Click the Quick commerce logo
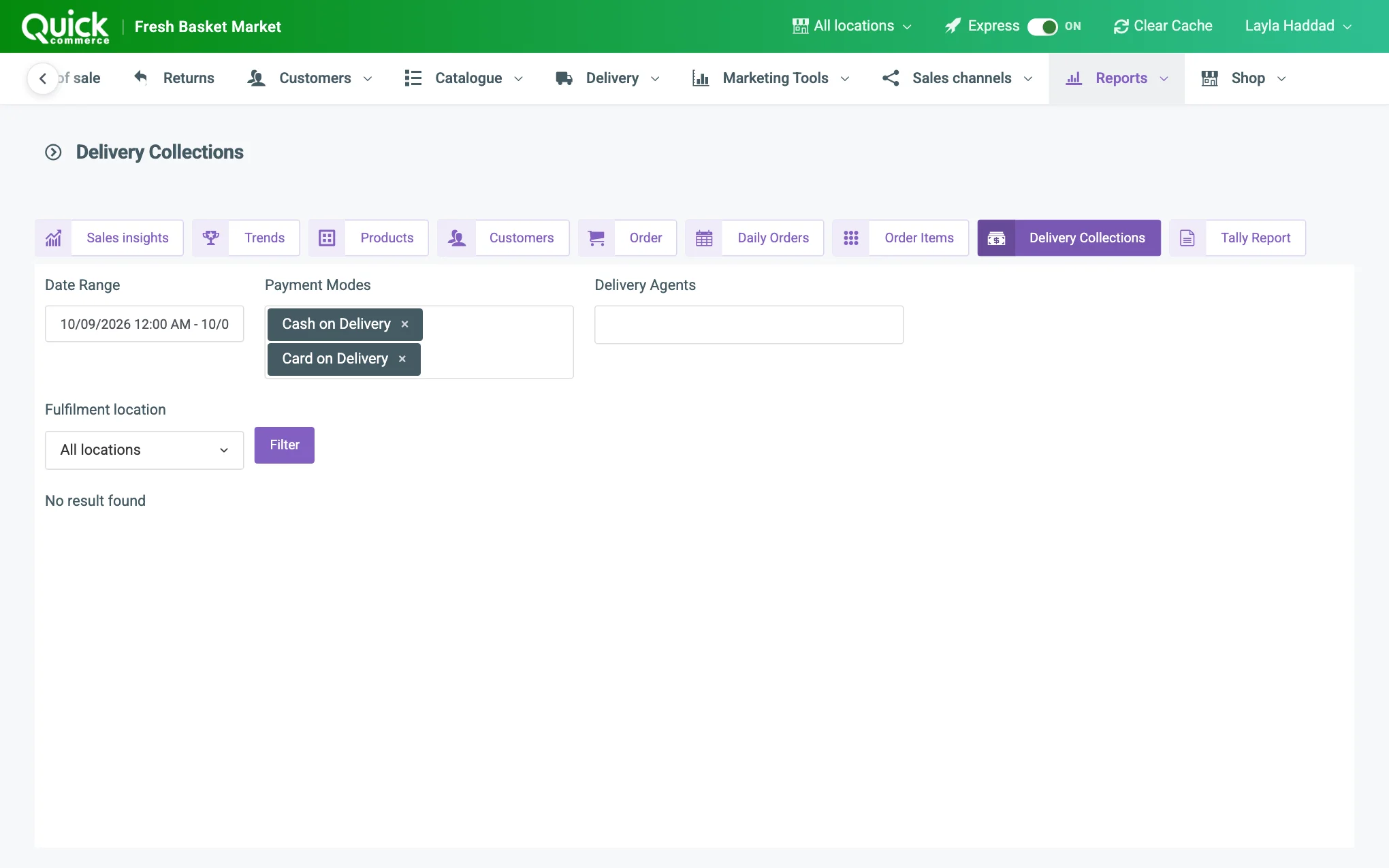The height and width of the screenshot is (868, 1389). (65, 27)
